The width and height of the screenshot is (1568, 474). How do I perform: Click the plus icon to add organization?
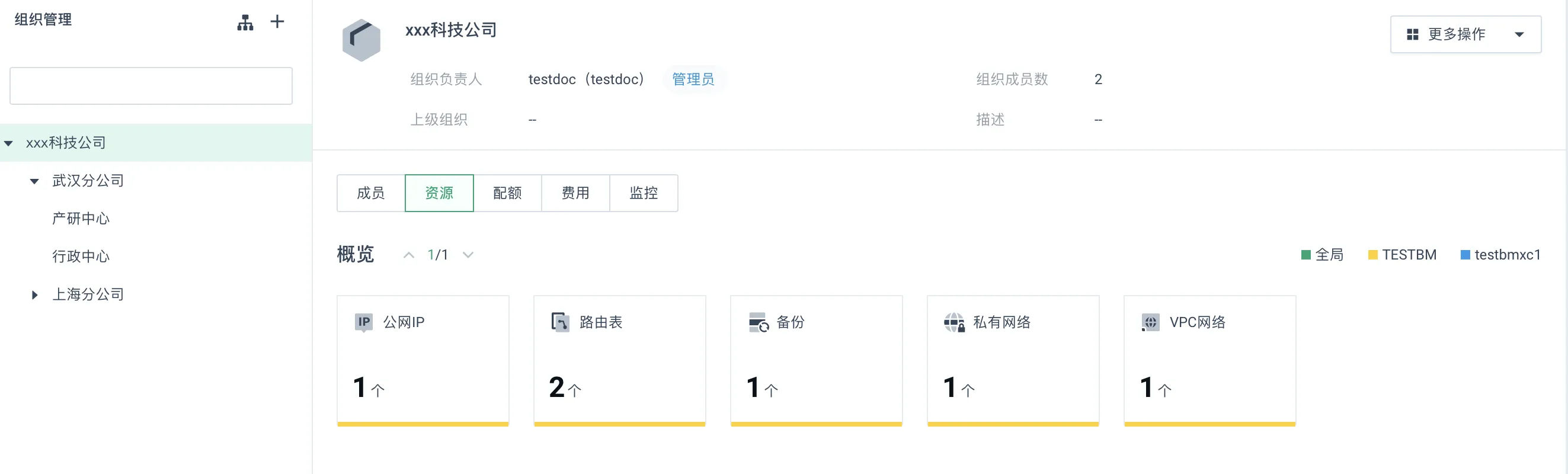point(277,22)
